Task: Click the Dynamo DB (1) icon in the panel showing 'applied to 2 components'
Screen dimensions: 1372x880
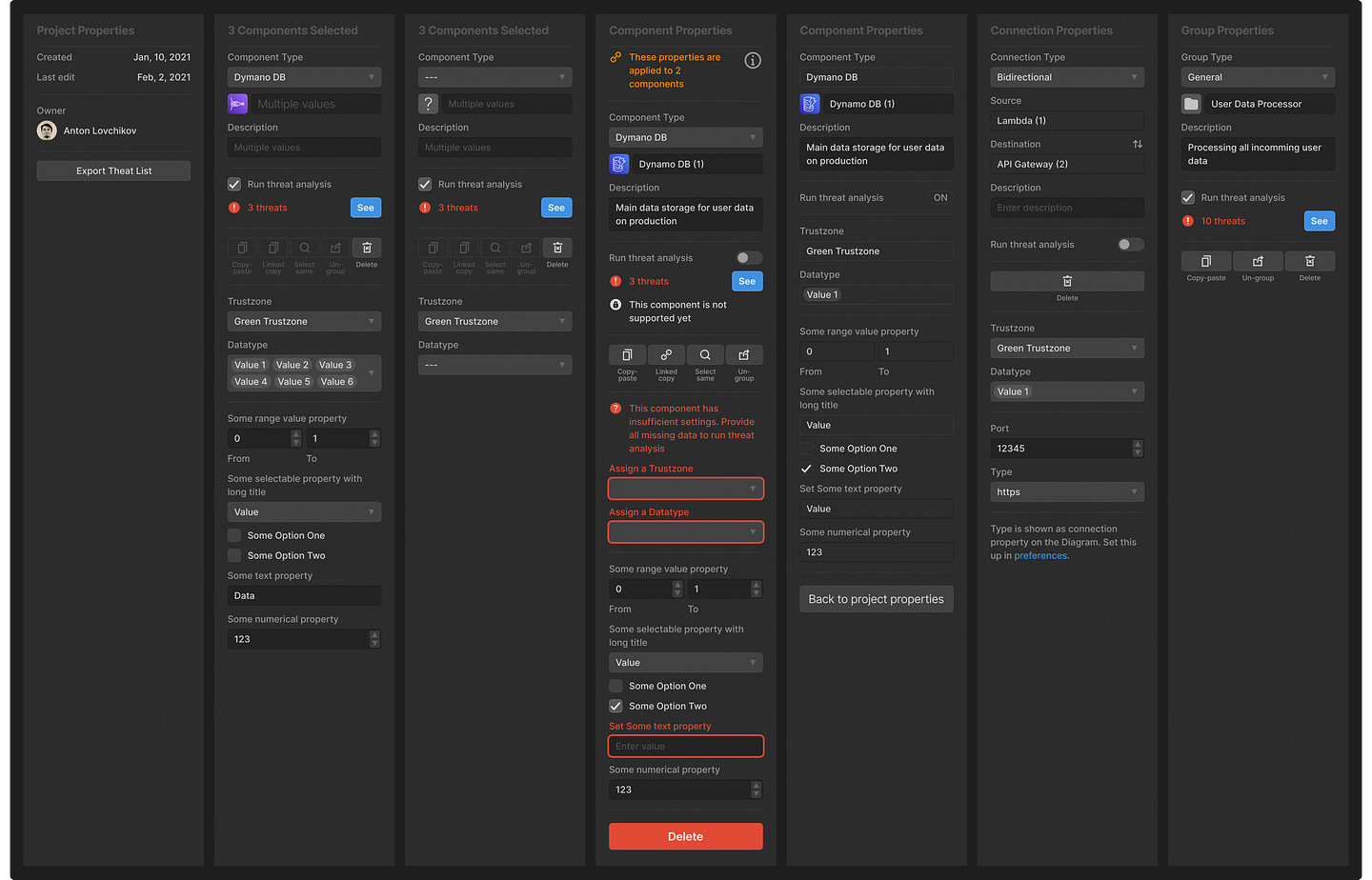Action: [x=619, y=164]
